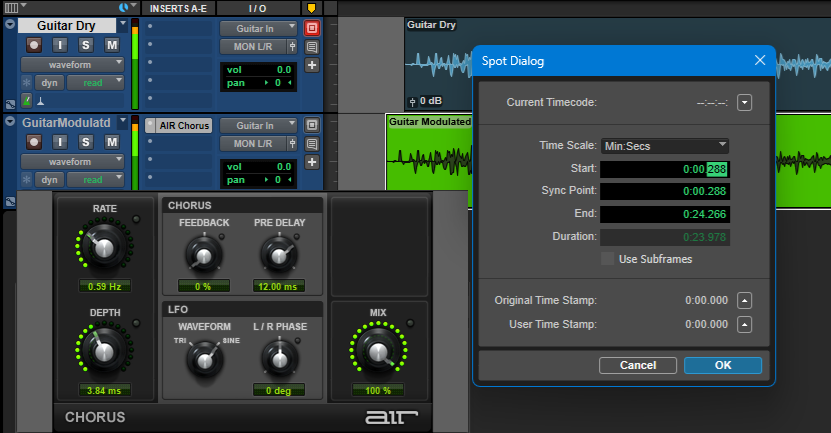Screen dimensions: 831x433
Task: Click the plus icon on Guitar Dry track
Action: 312,65
